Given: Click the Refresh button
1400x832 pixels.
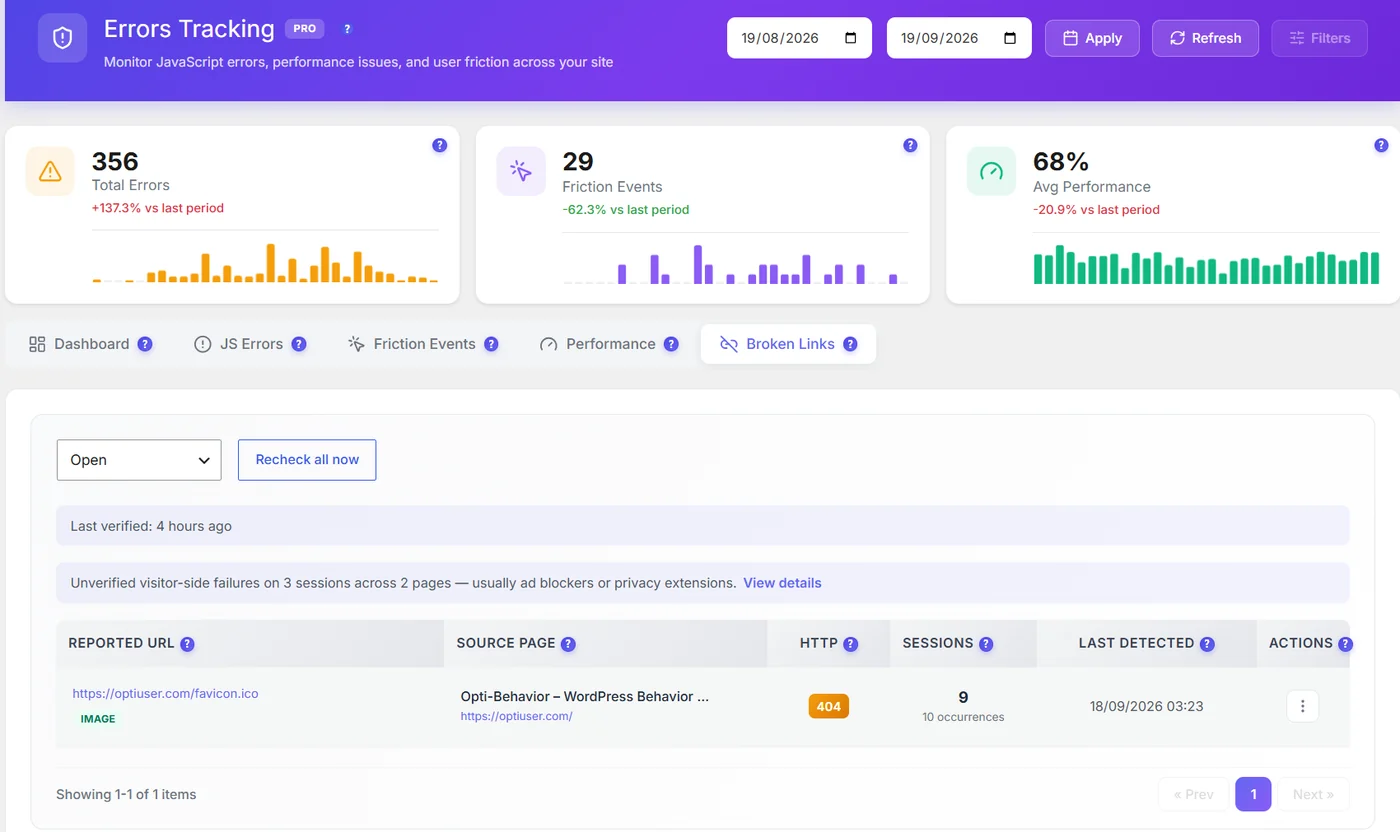Looking at the screenshot, I should (1205, 38).
